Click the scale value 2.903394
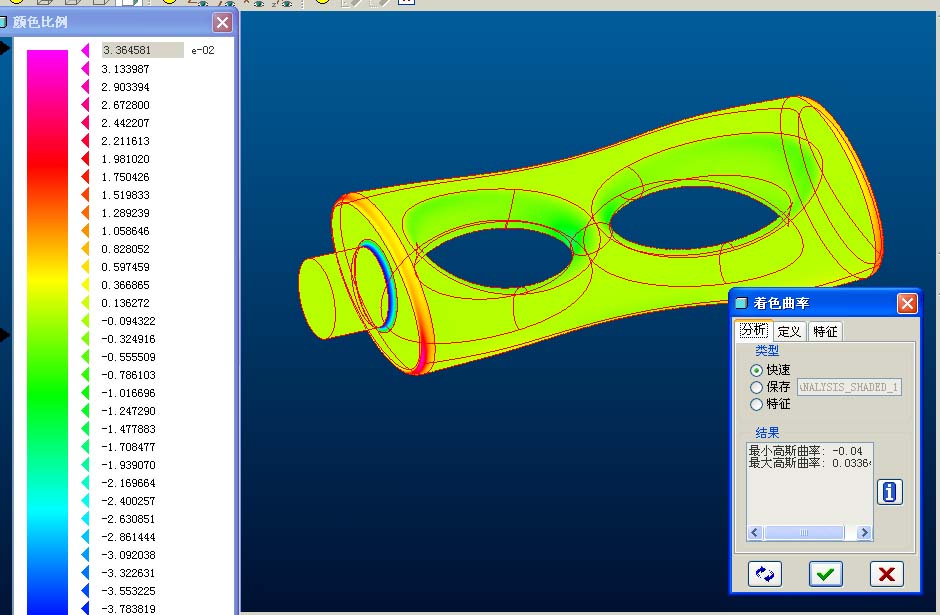Image resolution: width=940 pixels, height=615 pixels. click(125, 87)
